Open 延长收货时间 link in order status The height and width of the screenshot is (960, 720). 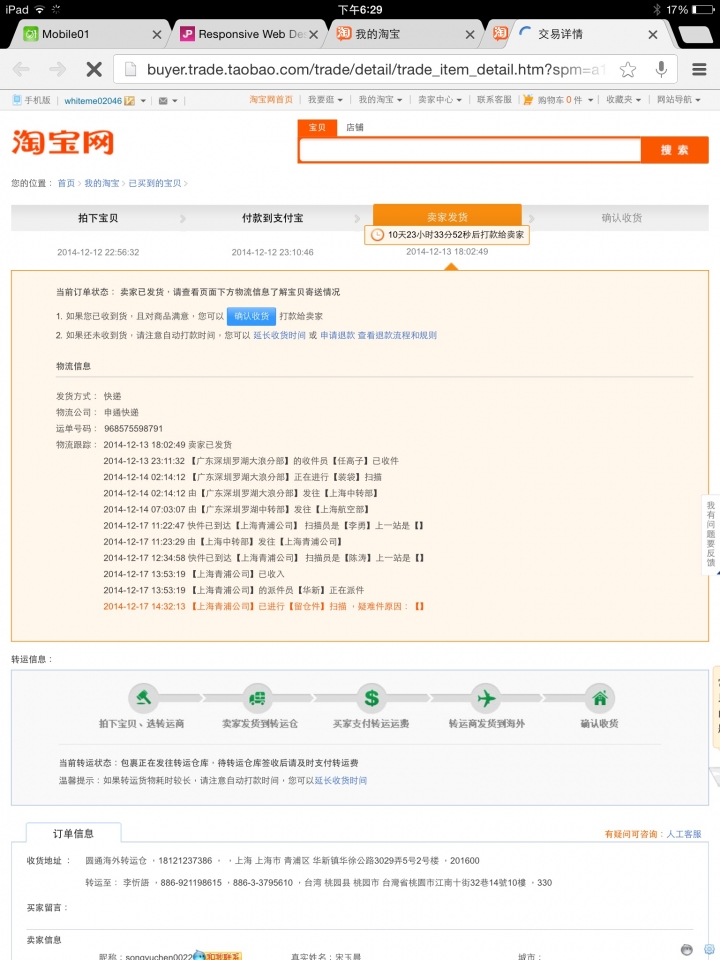[x=279, y=336]
